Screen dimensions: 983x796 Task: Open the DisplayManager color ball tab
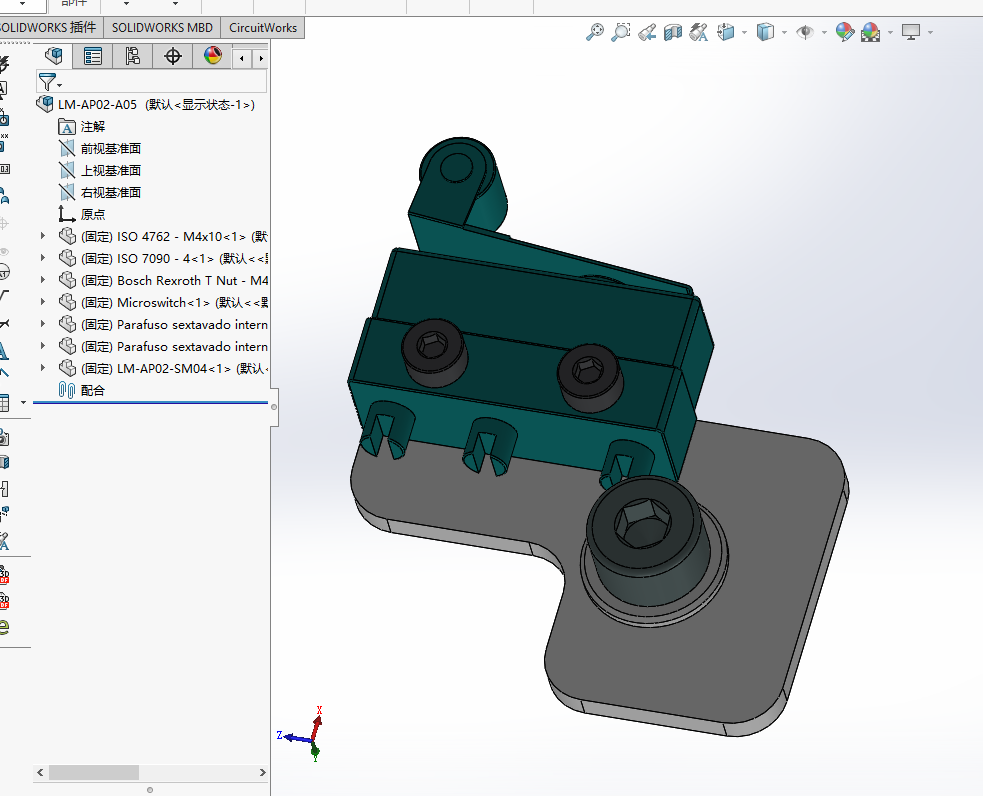coord(213,56)
